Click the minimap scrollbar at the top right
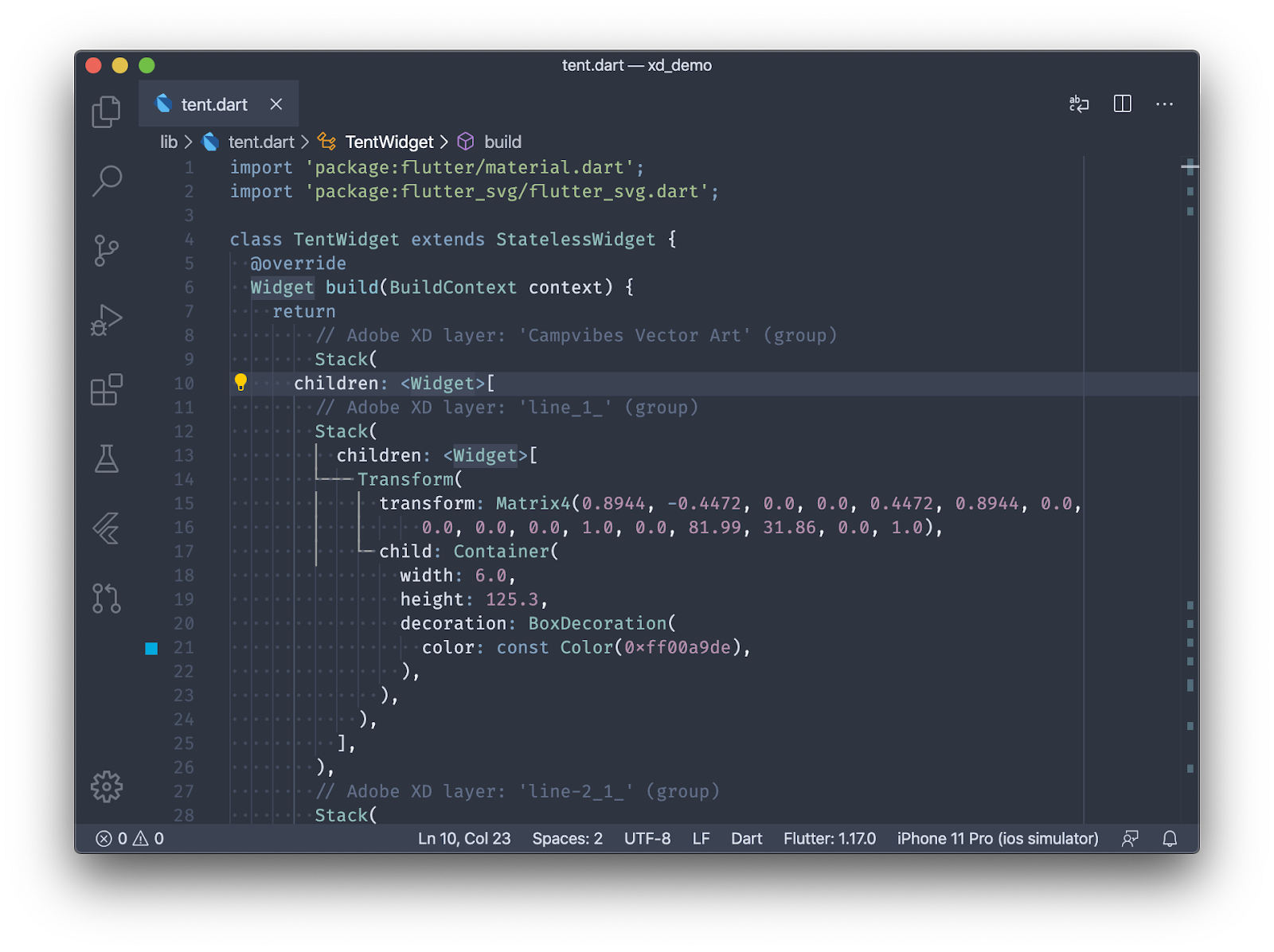 [1190, 167]
